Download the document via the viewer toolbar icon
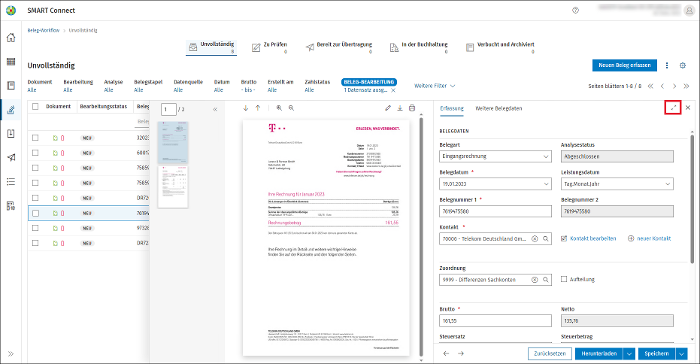Screen dimensions: 700x364 pyautogui.click(x=400, y=108)
